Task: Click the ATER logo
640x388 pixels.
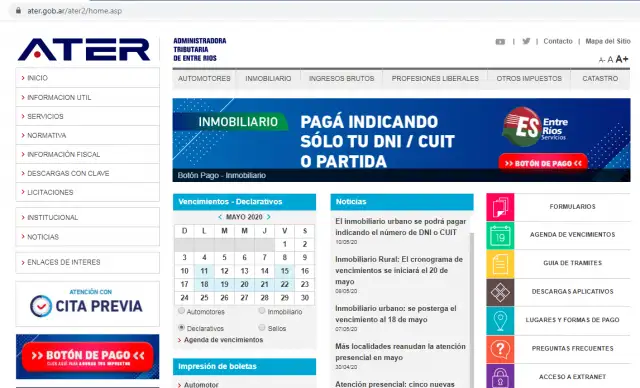Action: point(84,49)
